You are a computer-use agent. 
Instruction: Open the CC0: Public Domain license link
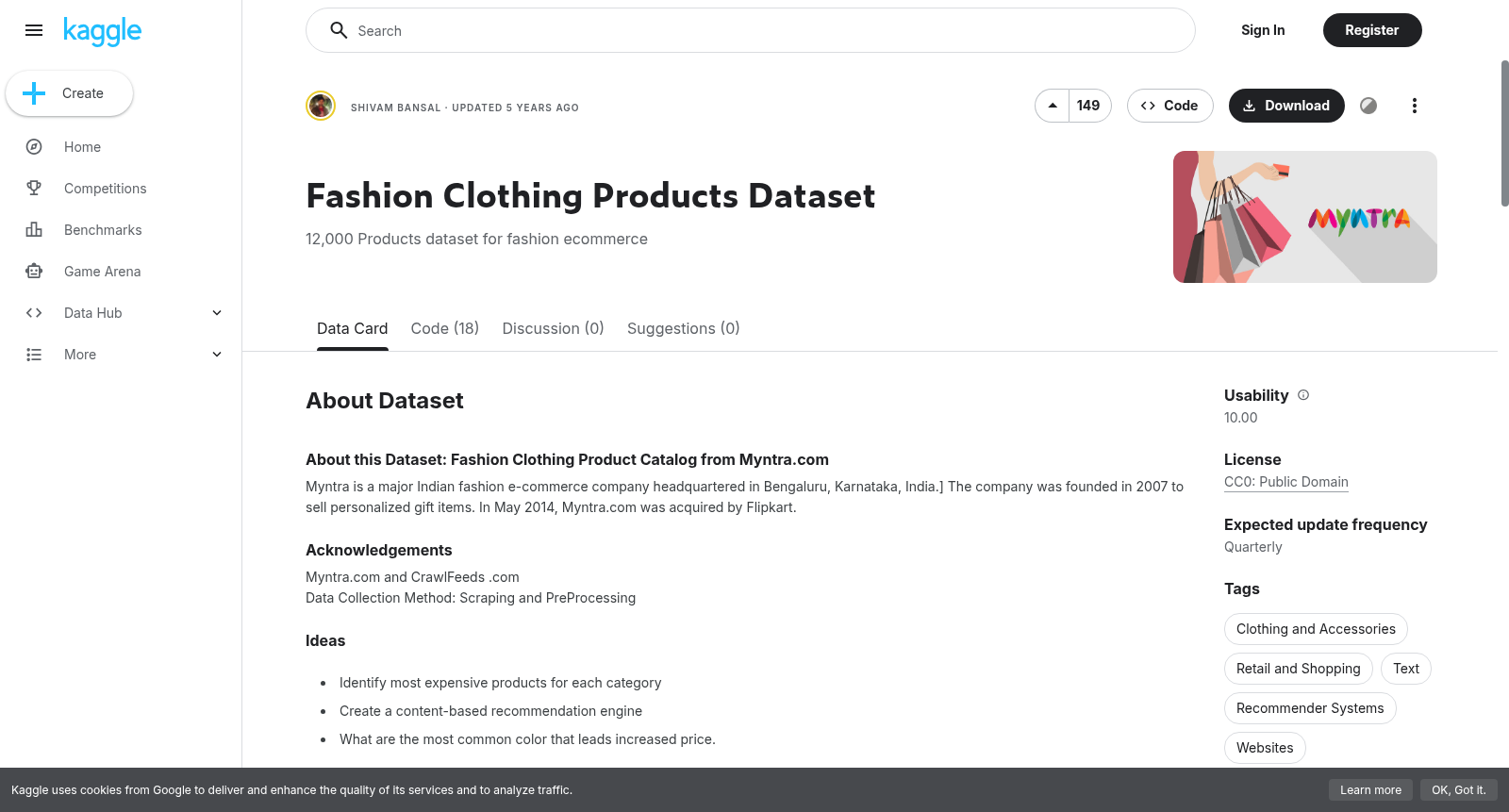pos(1286,482)
